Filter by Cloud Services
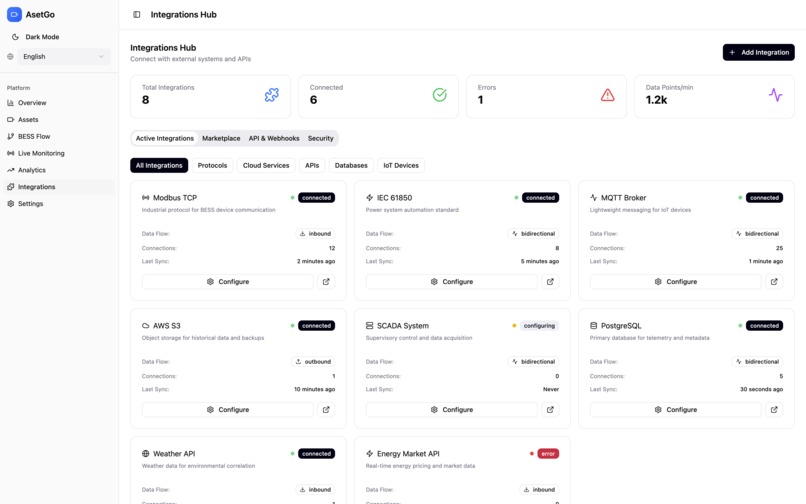This screenshot has width=806, height=504. point(266,166)
